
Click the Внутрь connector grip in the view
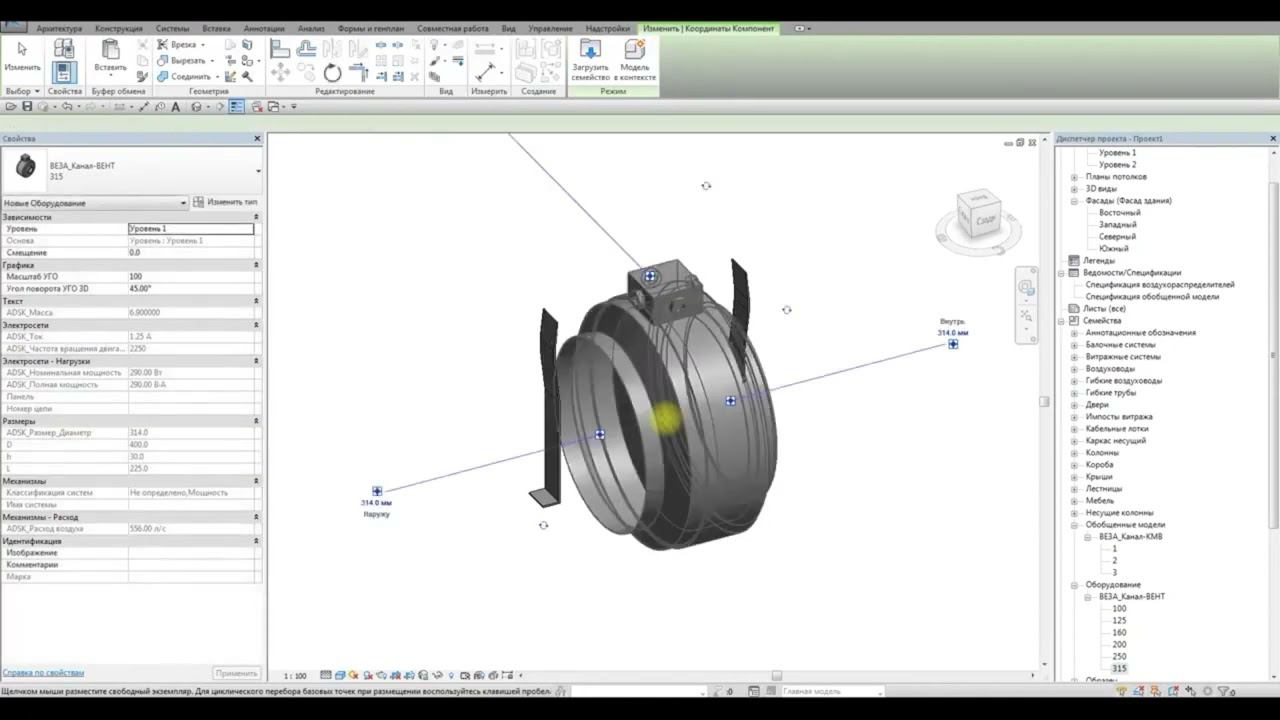[x=953, y=344]
